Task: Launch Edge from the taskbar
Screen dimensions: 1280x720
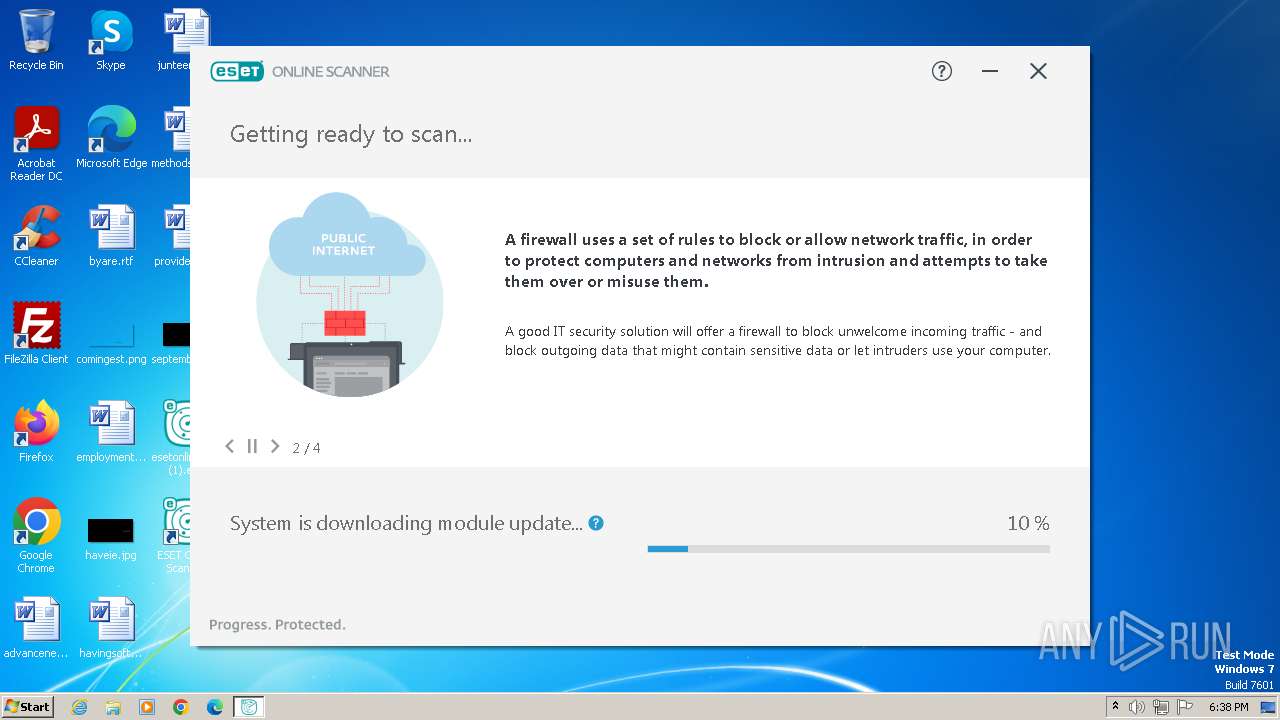Action: [215, 707]
